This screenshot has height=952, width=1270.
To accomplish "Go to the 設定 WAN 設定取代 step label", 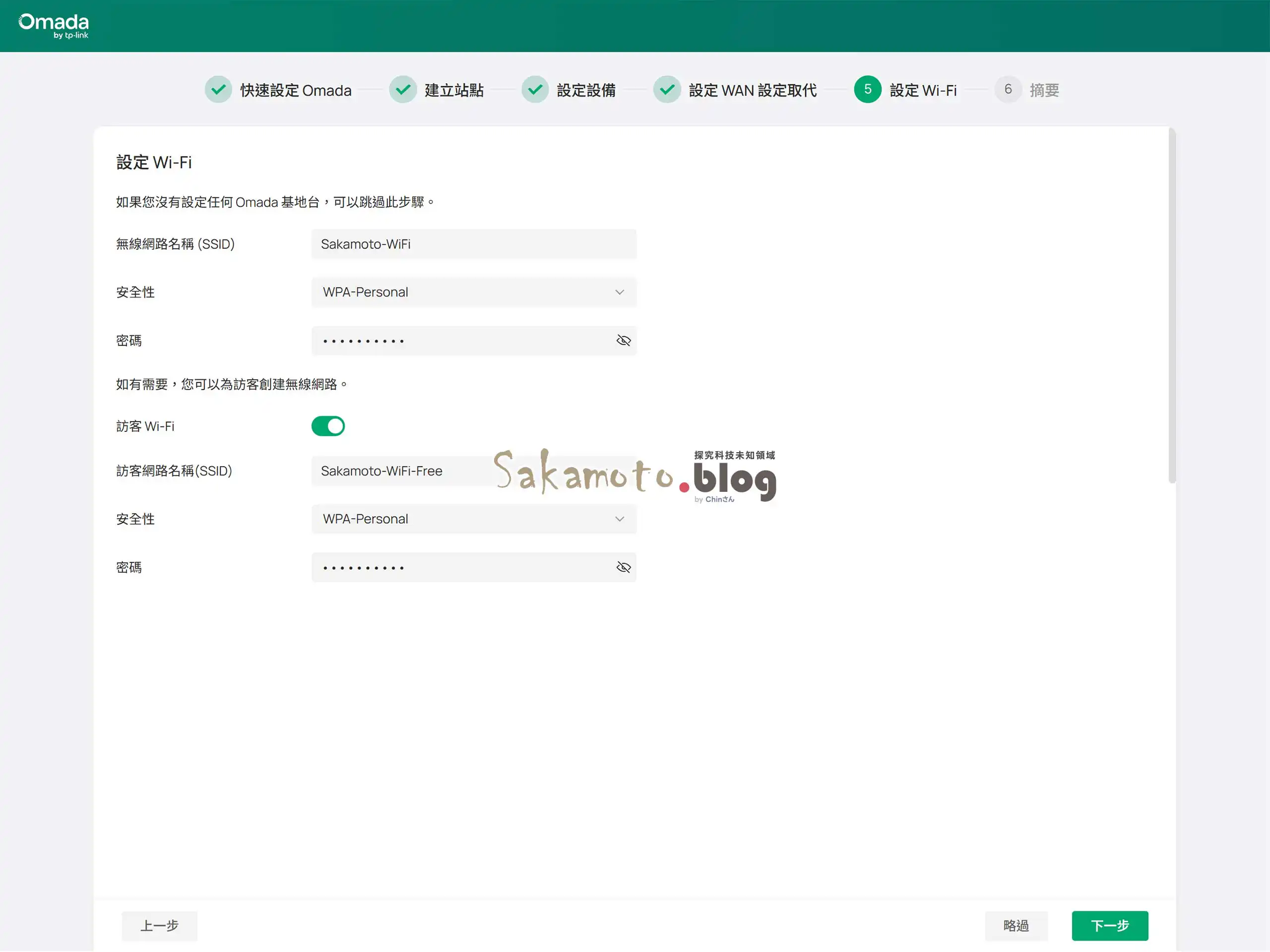I will tap(752, 90).
